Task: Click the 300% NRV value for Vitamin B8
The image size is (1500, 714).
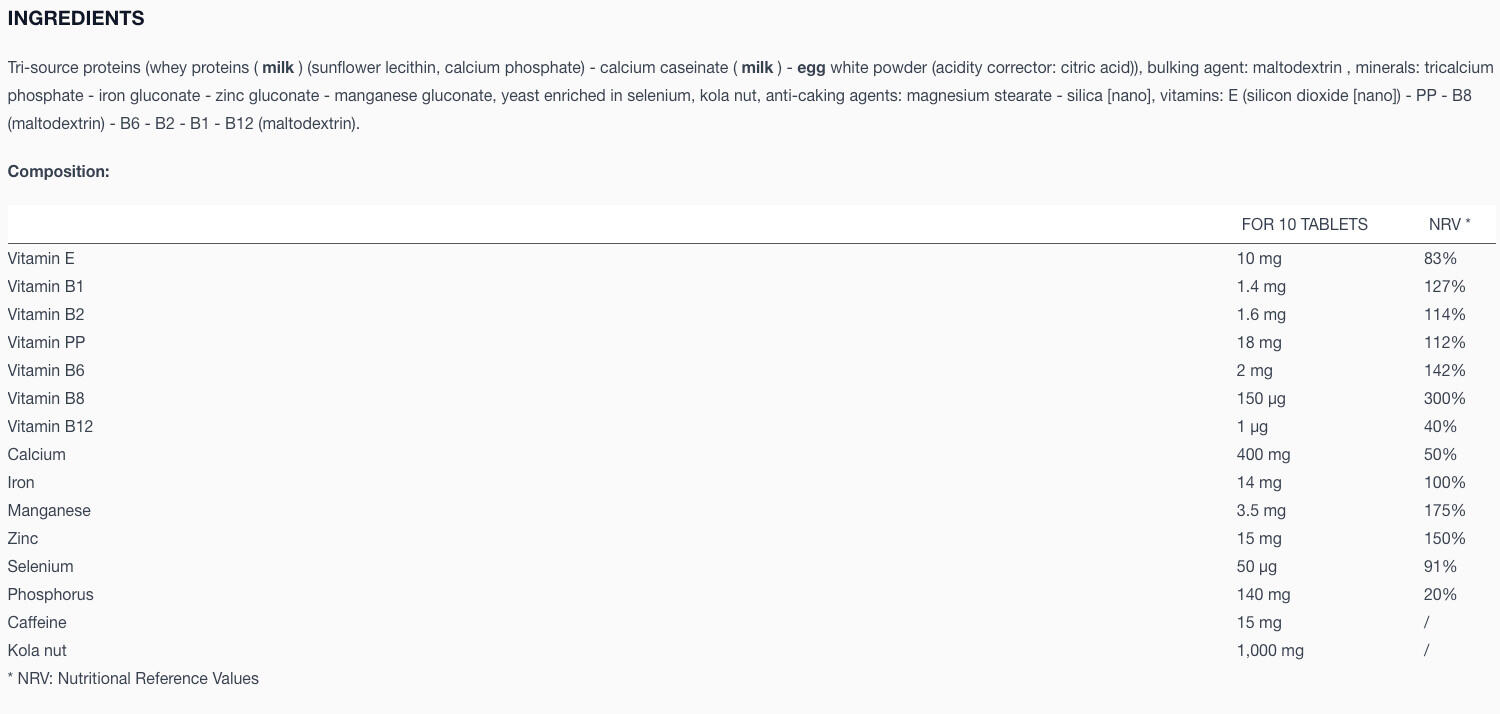Action: tap(1444, 398)
